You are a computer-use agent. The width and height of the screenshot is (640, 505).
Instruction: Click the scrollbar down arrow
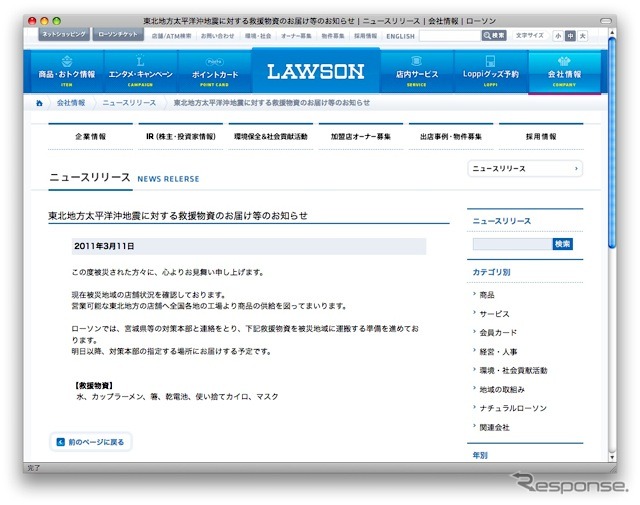coord(611,458)
